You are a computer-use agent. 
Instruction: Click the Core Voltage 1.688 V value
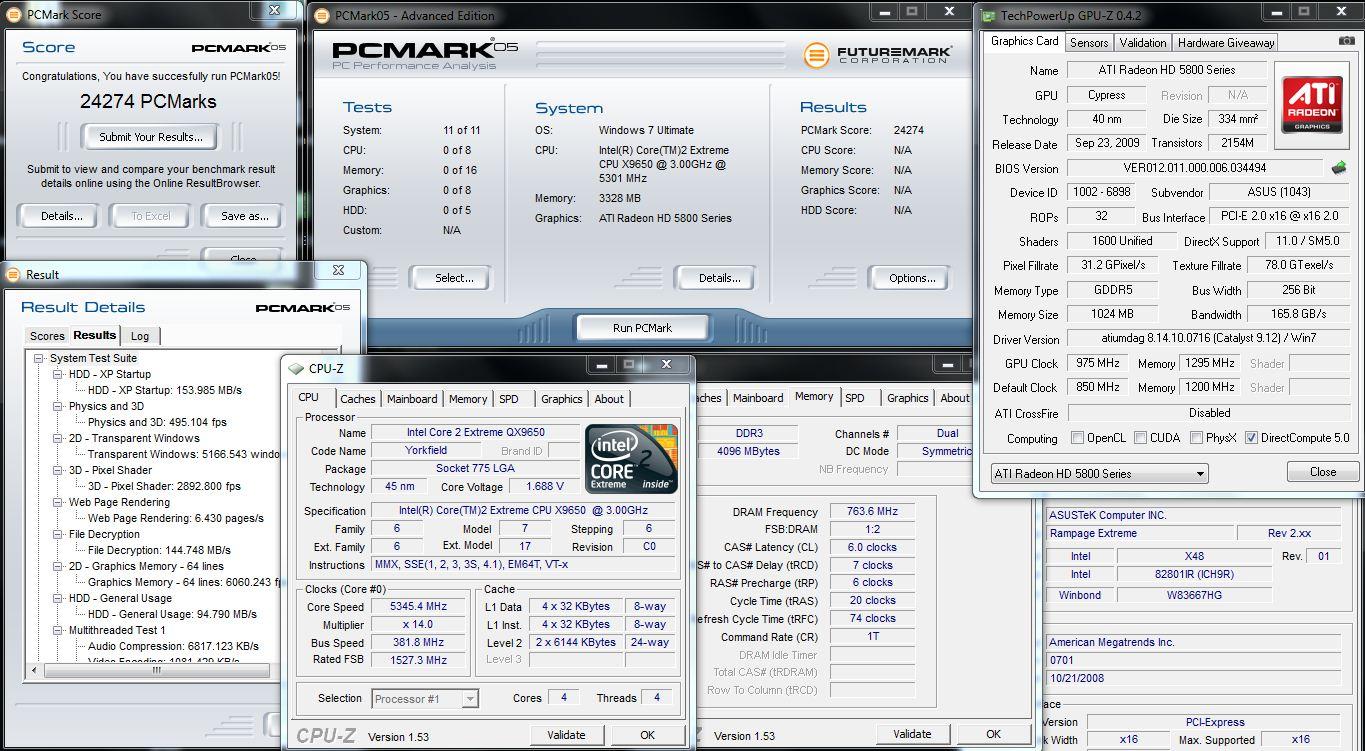click(544, 487)
